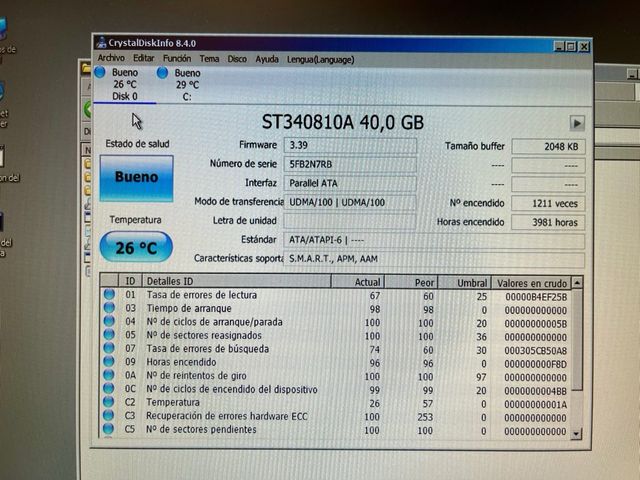This screenshot has width=640, height=480.
Task: Select the Tiempo de arranque row
Action: [336, 309]
